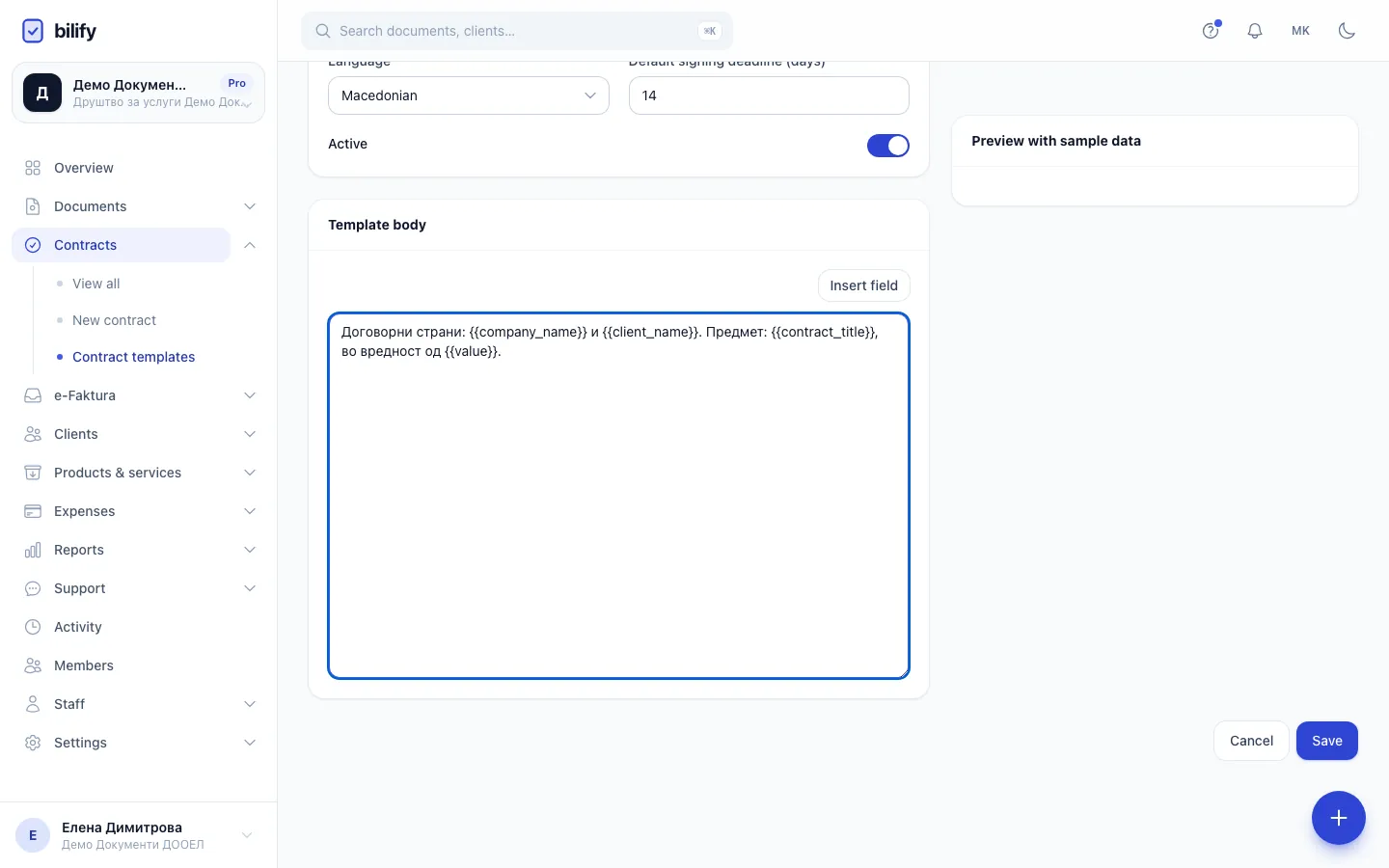Click the Activity clock icon
The image size is (1389, 868).
pos(33,627)
